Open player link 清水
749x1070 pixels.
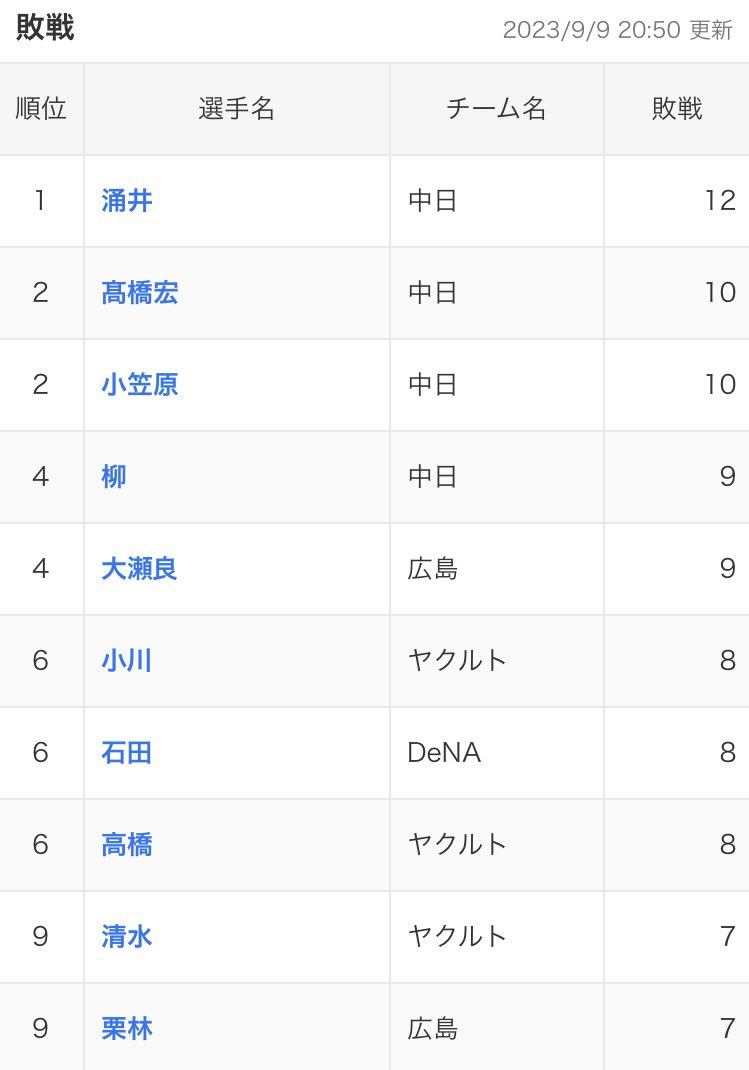pos(126,936)
